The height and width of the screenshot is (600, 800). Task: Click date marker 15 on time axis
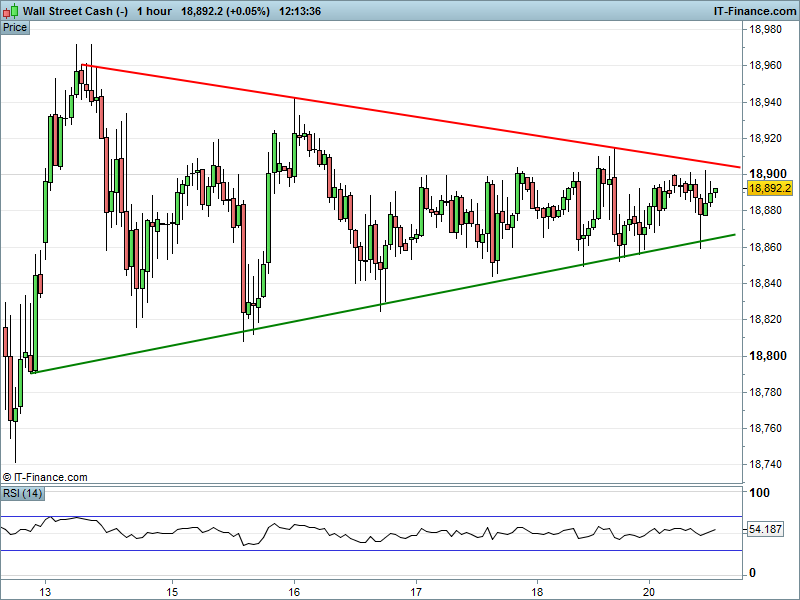172,592
